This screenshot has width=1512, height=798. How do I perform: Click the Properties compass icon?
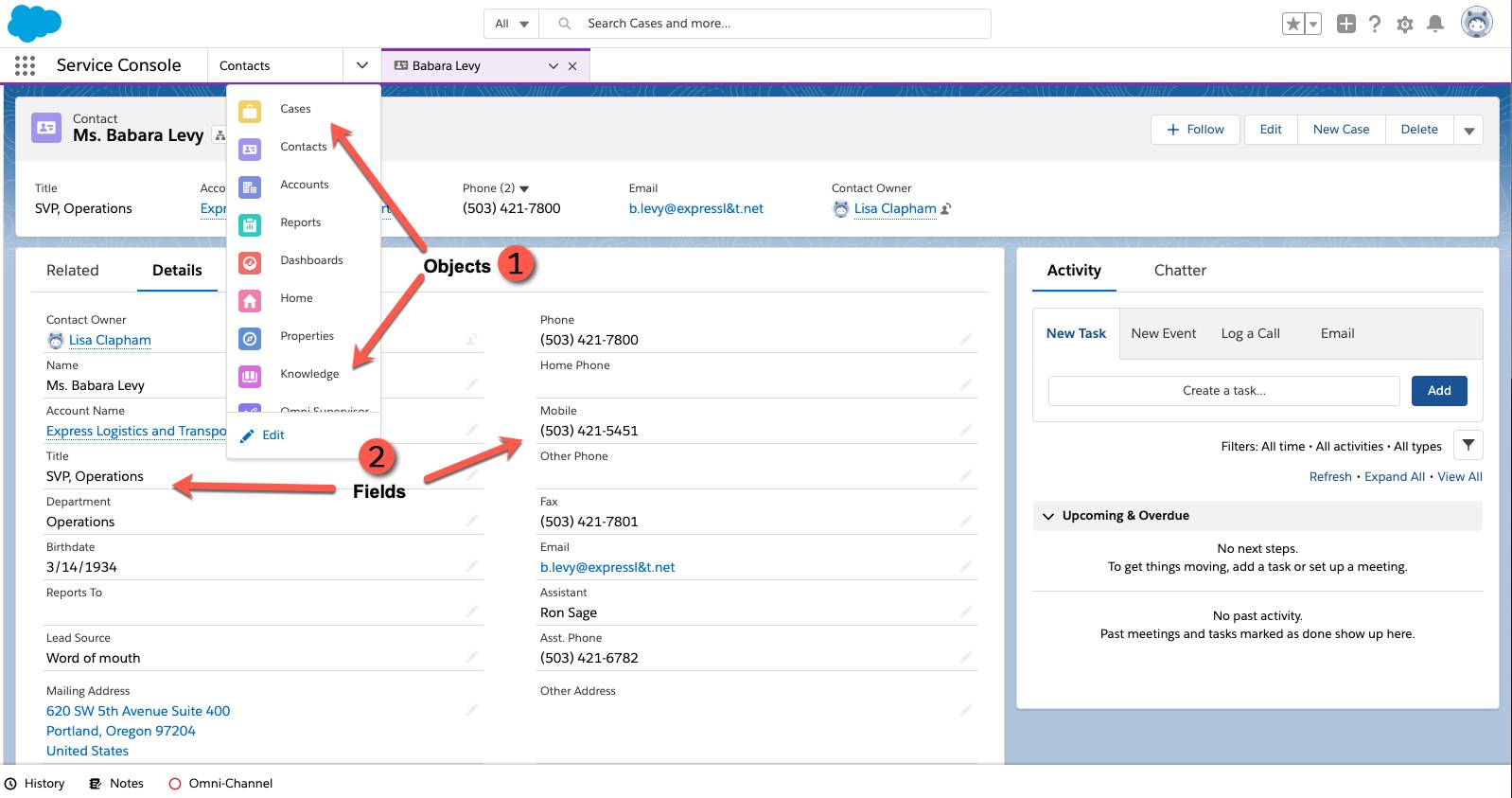tap(250, 338)
